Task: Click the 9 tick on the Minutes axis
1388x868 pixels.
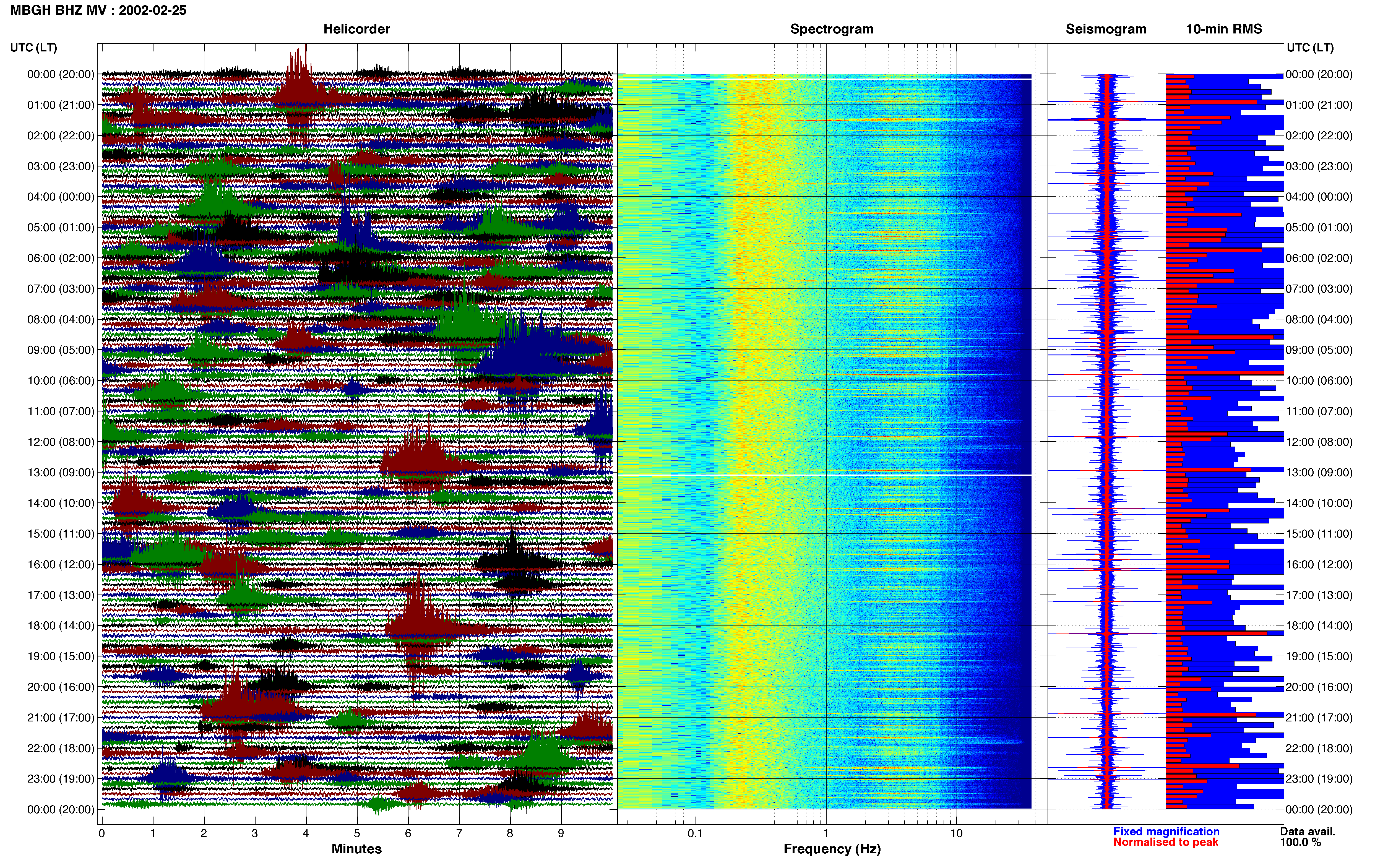Action: point(561,833)
